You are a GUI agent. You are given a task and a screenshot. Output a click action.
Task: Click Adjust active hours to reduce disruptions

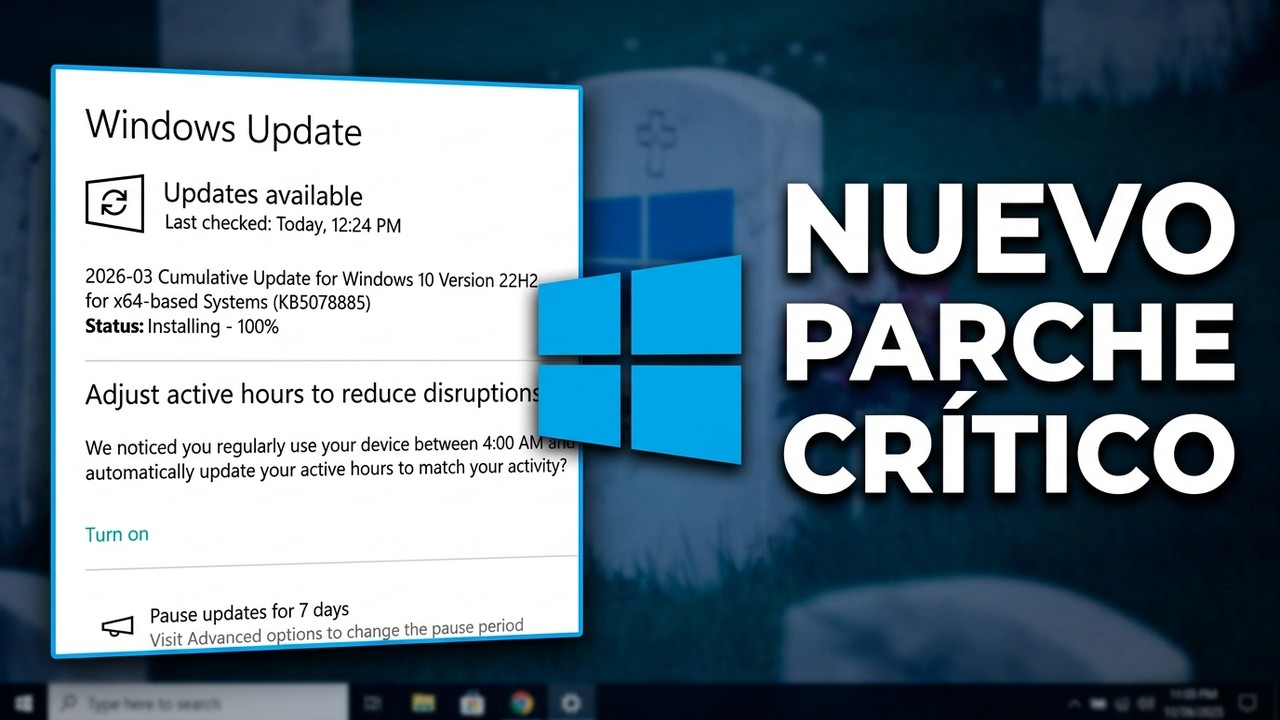coord(313,393)
